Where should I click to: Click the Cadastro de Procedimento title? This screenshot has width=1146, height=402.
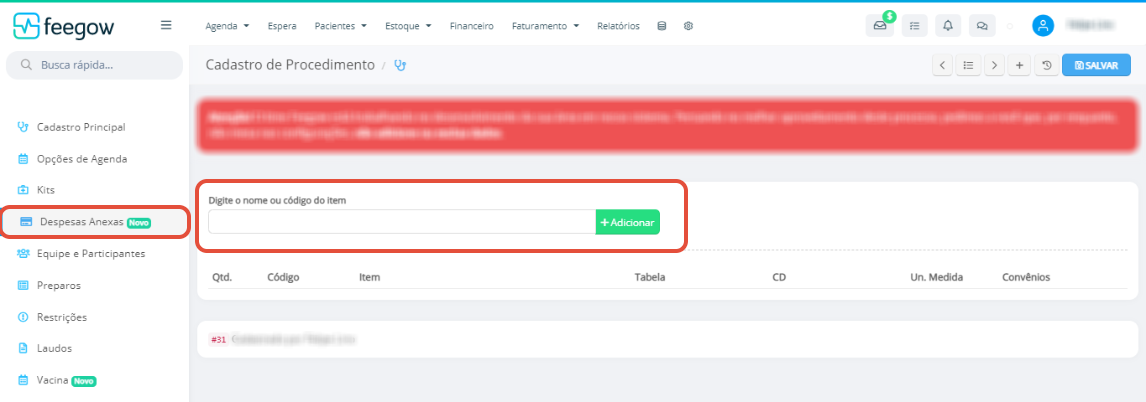[x=290, y=65]
